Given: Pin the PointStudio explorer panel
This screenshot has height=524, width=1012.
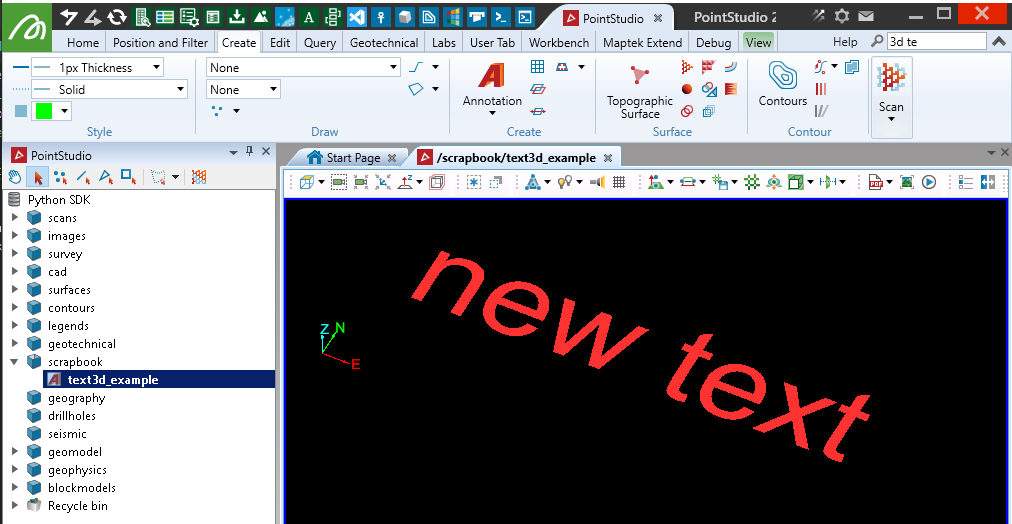Looking at the screenshot, I should [250, 152].
